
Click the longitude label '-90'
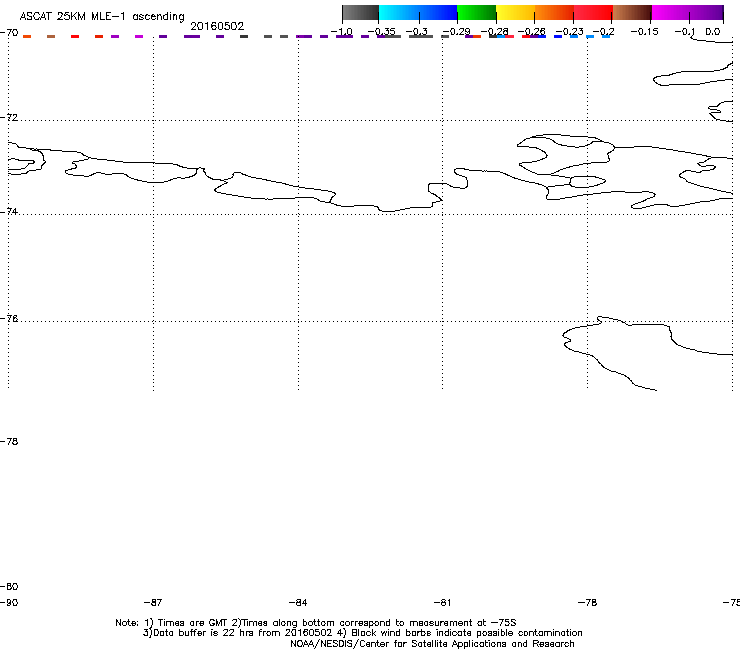(x=9, y=602)
